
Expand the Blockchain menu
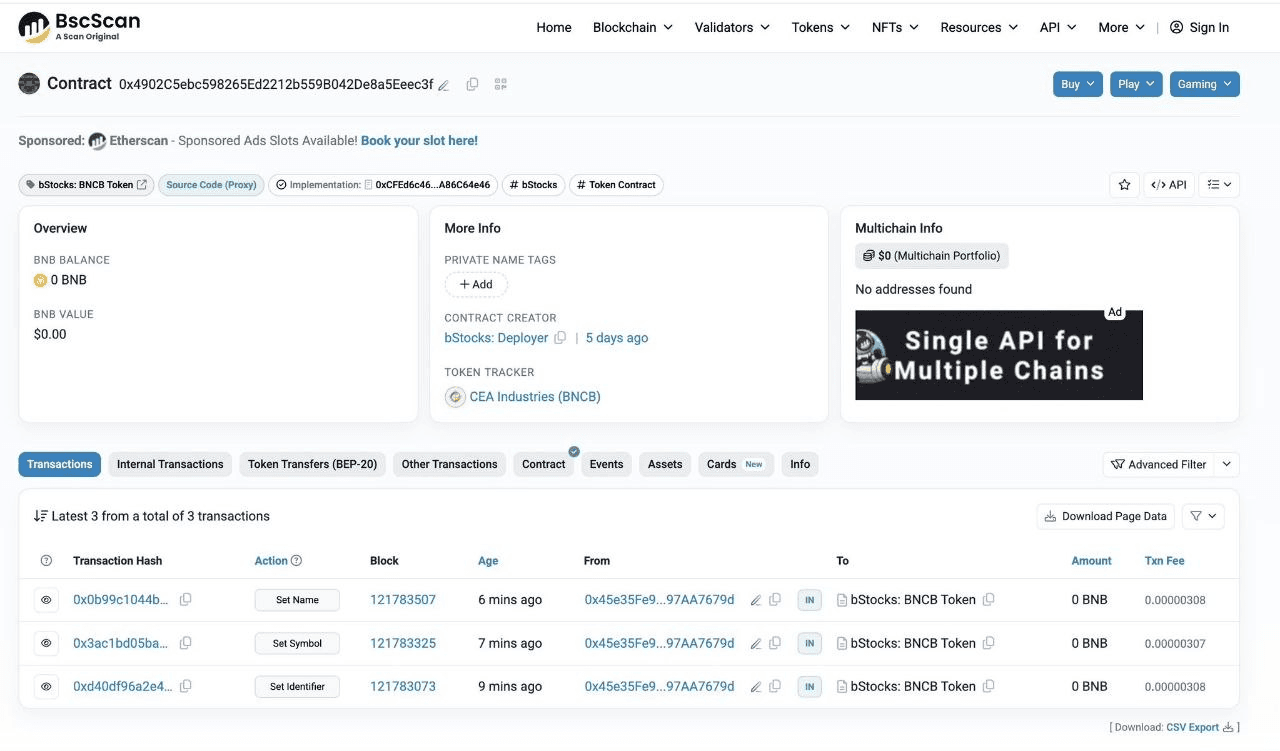point(633,27)
